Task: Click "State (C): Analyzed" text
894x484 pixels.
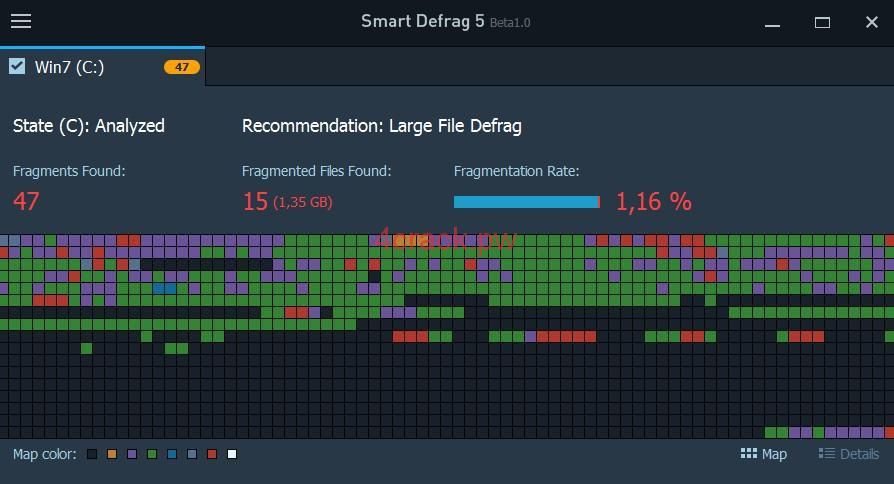Action: click(88, 126)
